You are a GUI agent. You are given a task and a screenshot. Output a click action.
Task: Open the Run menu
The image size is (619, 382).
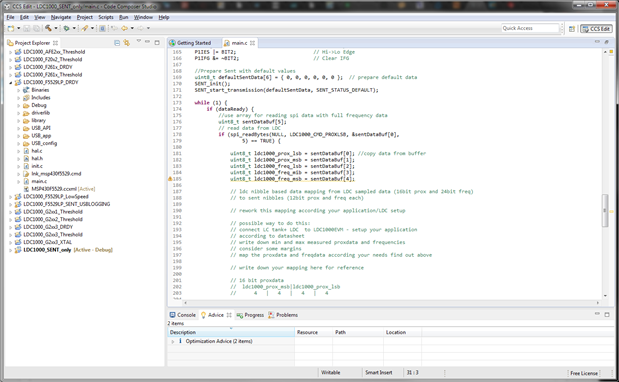(124, 17)
